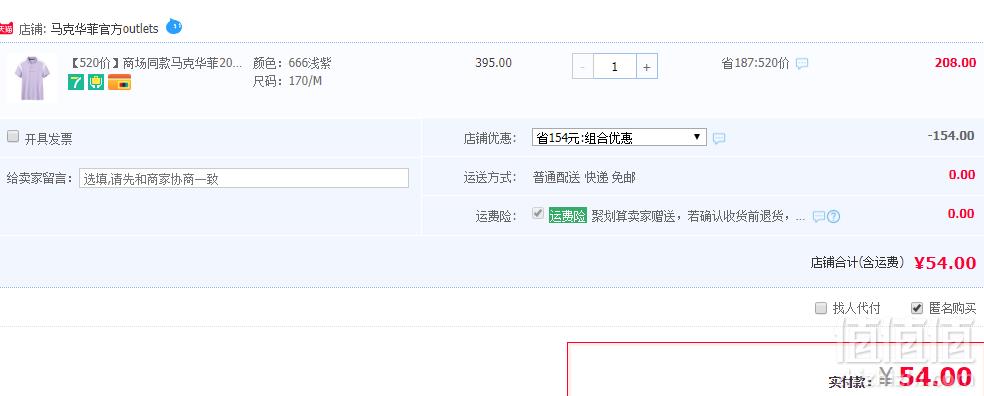Click the -154.00 discount amount

pos(951,136)
